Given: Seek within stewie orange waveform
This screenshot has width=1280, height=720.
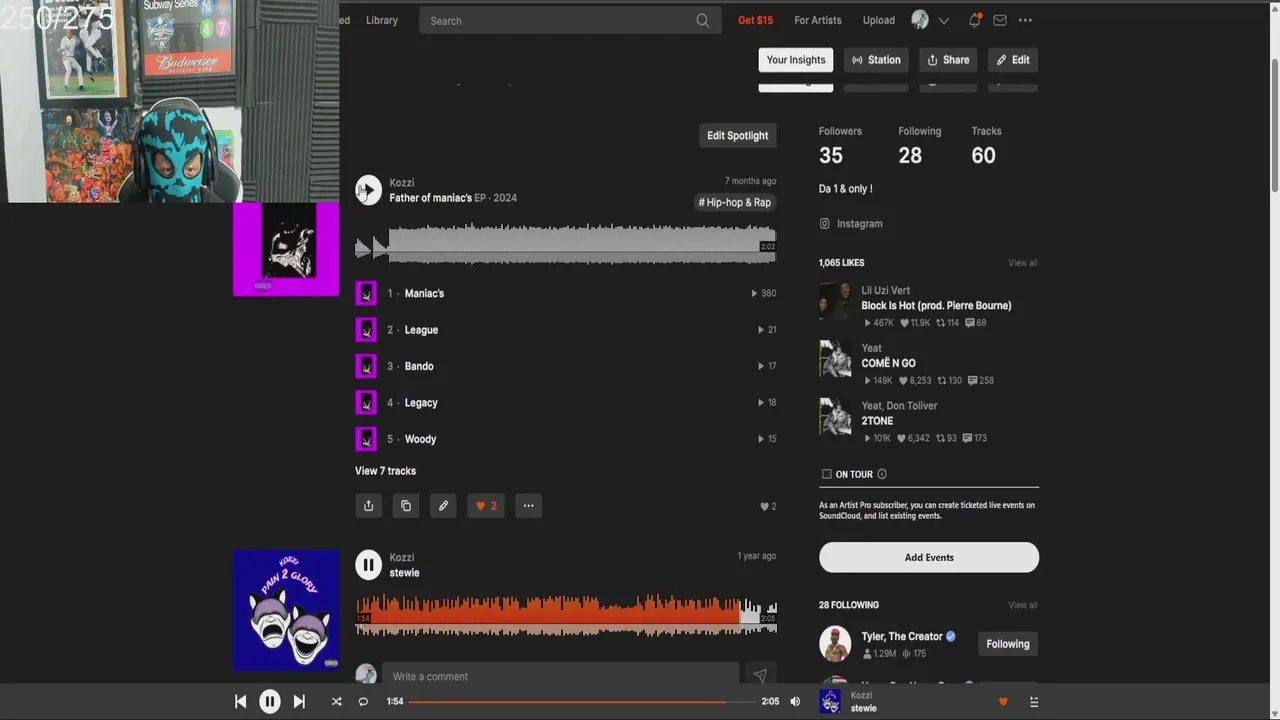Looking at the screenshot, I should [566, 615].
